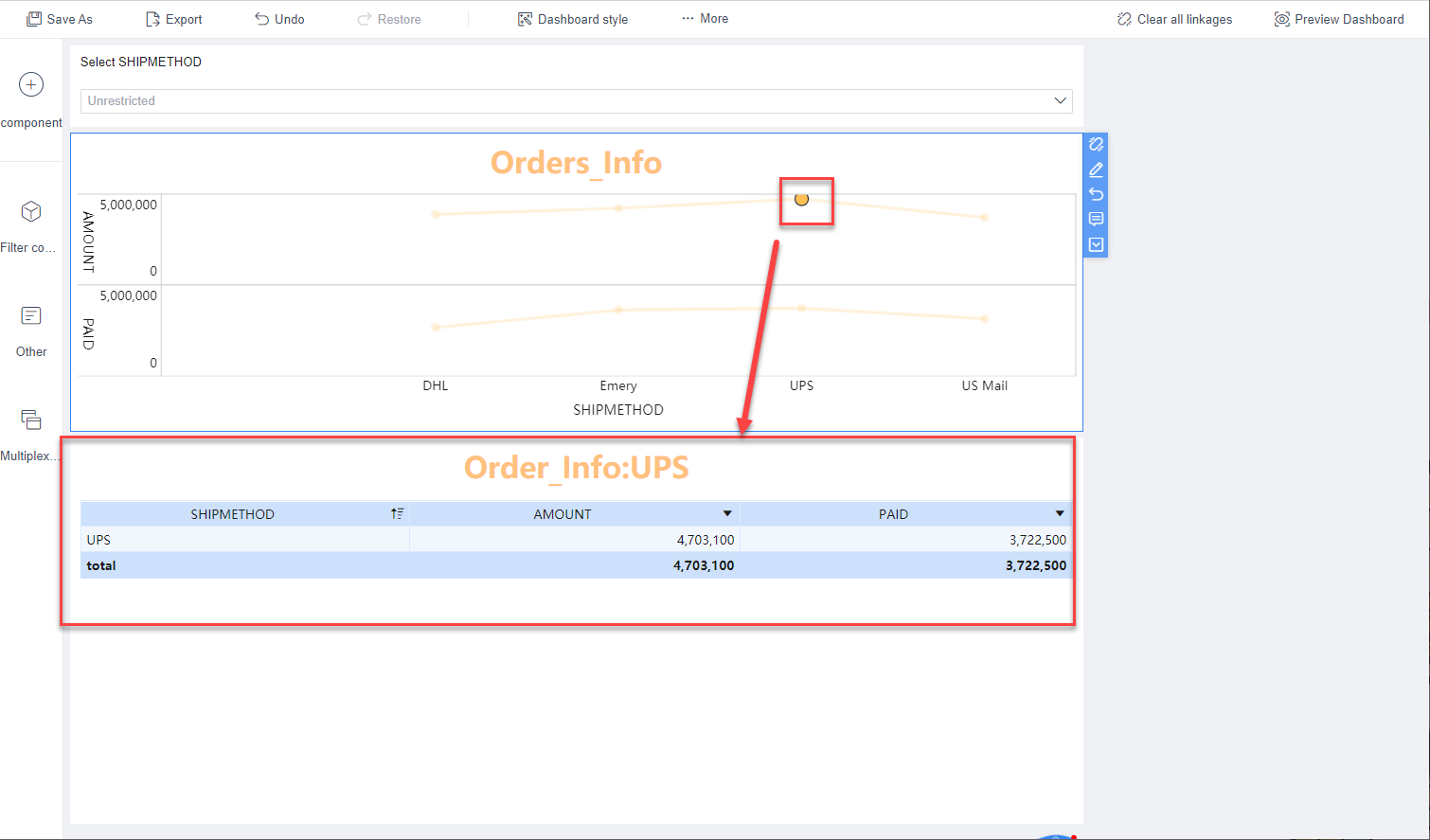
Task: Click the chart's comment note icon
Action: (x=1096, y=219)
